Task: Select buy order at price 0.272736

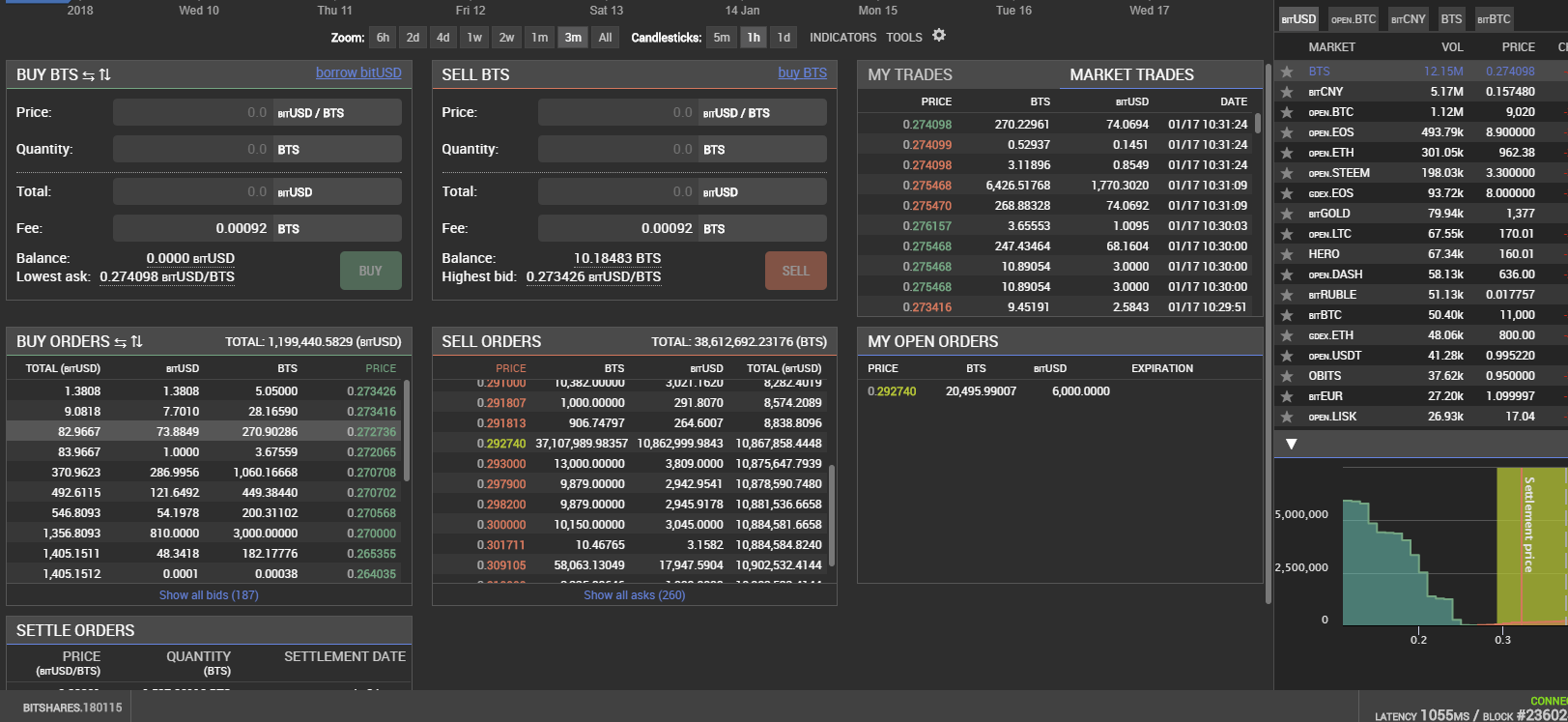Action: (x=204, y=432)
